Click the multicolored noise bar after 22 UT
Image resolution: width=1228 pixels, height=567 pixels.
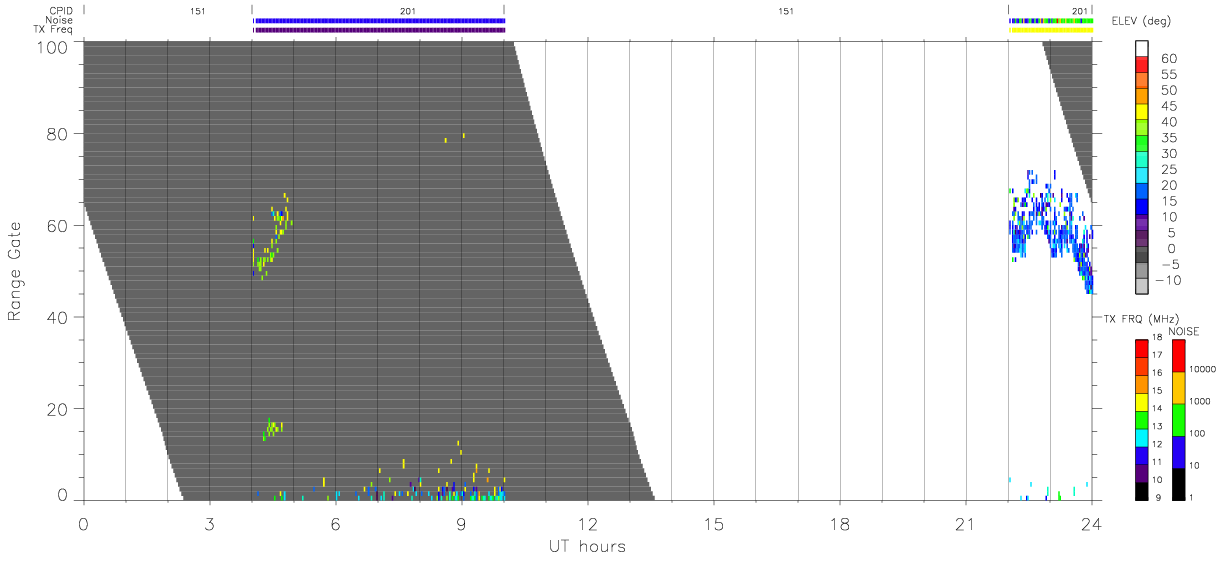click(1050, 20)
